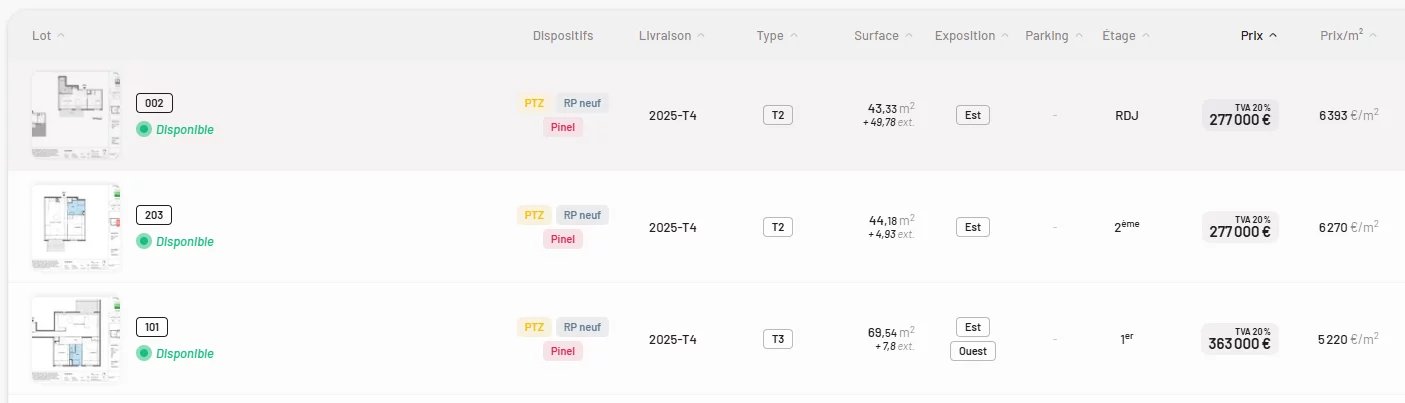Open floor plan thumbnail of lot 101
Viewport: 1405px width, 403px height.
[76, 339]
